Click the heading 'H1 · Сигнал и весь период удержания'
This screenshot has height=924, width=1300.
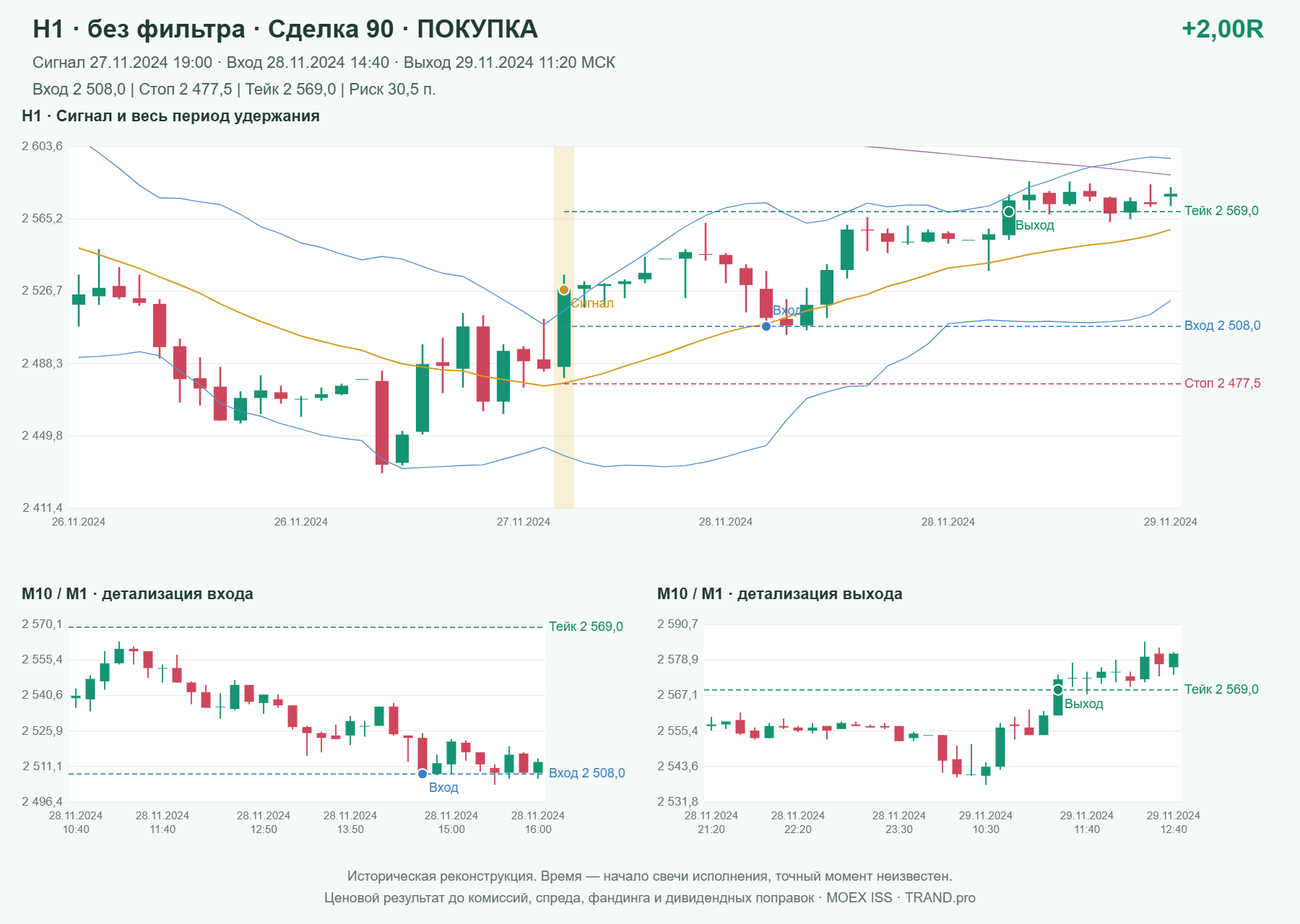[170, 116]
